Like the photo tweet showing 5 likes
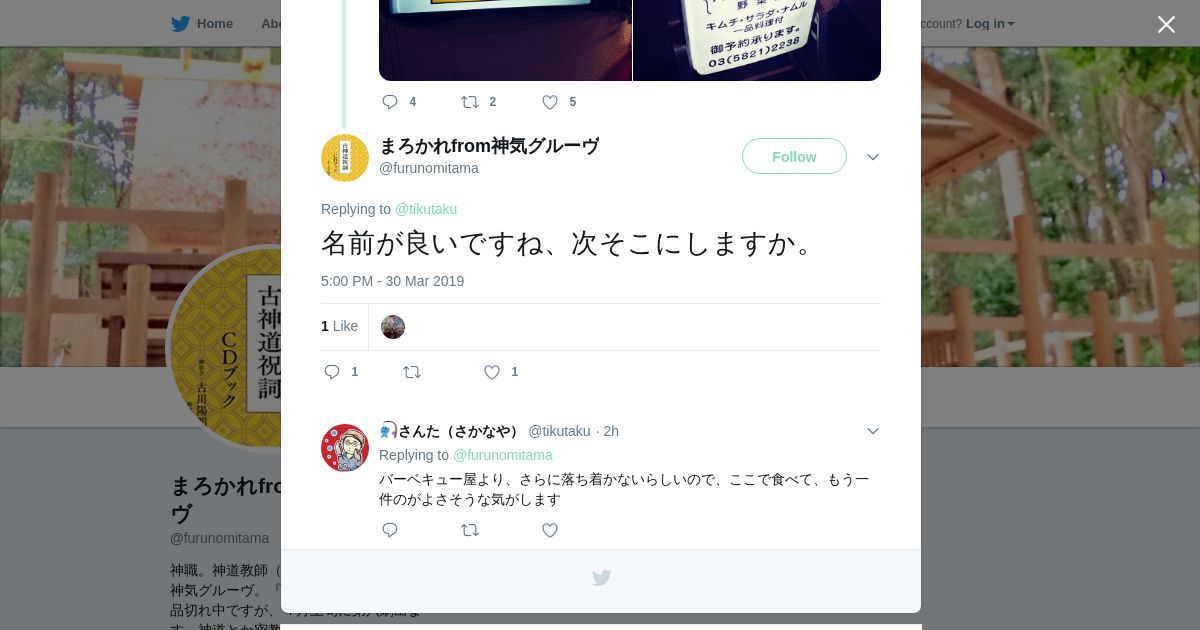1200x630 pixels. click(x=550, y=102)
